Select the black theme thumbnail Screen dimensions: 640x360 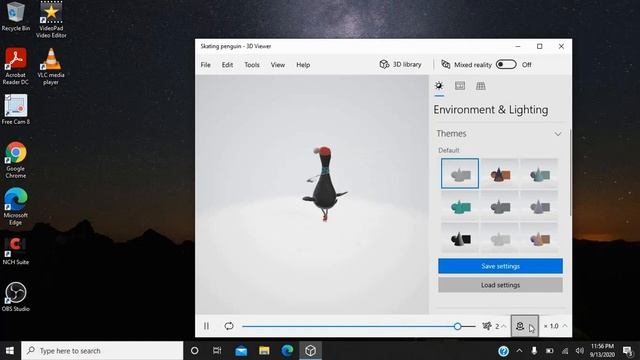click(460, 238)
